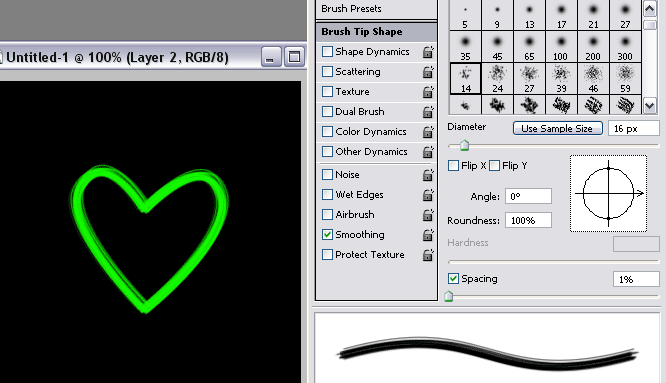The height and width of the screenshot is (383, 666).
Task: Open the Brush Tip Shape section
Action: 376,32
